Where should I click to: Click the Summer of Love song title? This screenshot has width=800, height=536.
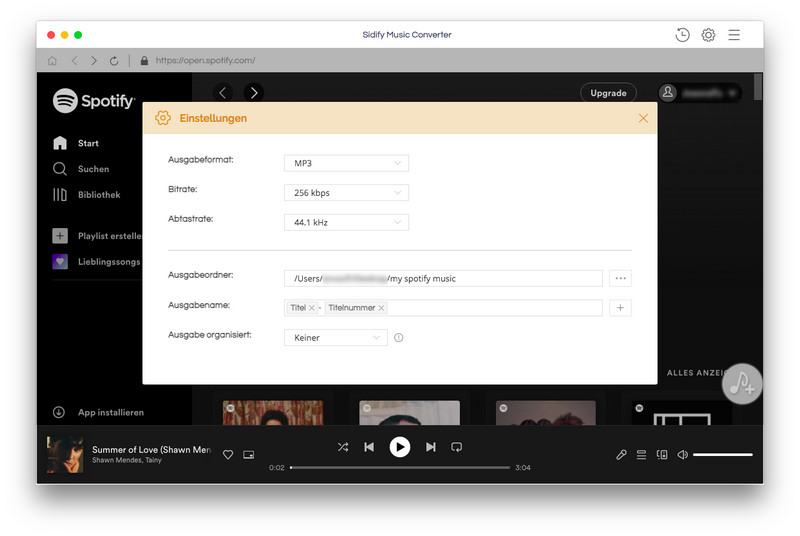(x=151, y=449)
